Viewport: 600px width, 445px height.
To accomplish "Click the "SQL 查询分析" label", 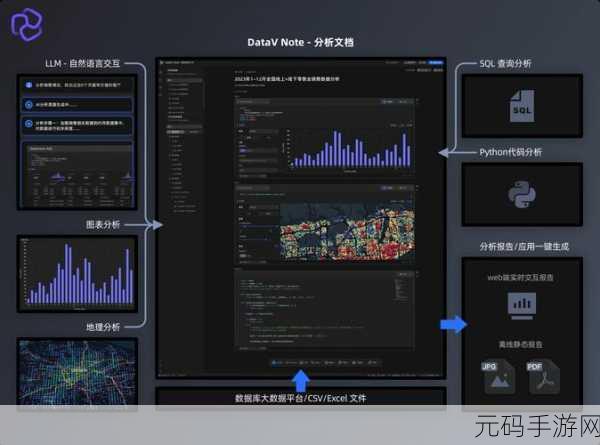I will coord(505,64).
